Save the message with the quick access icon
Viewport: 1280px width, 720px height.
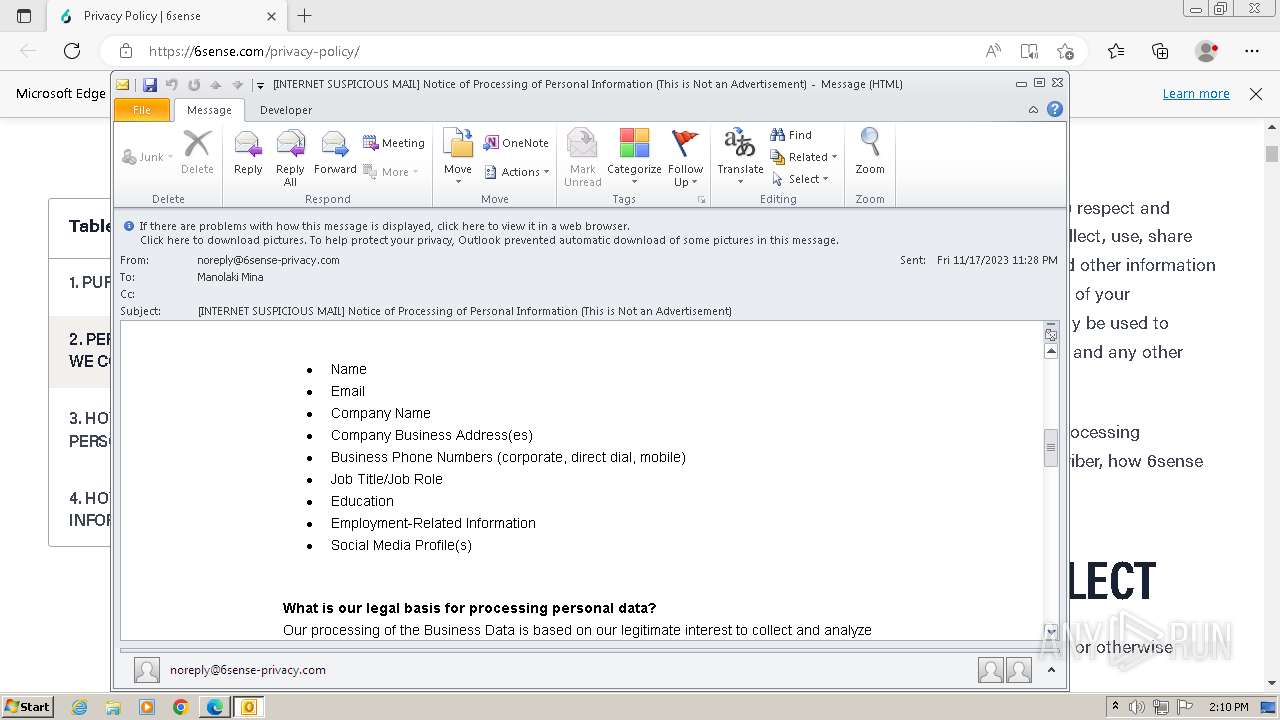point(150,85)
